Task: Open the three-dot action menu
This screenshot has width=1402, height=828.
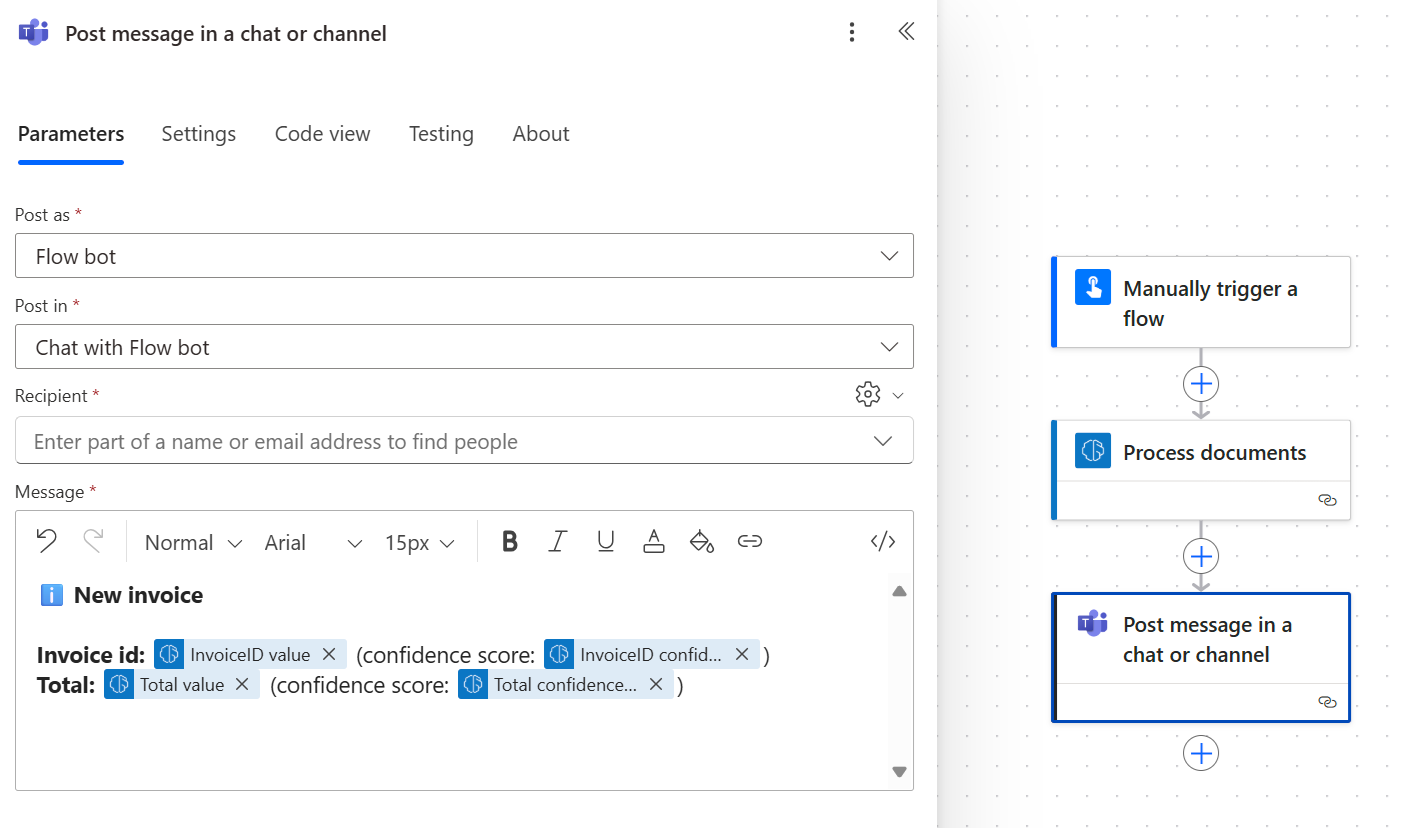Action: click(852, 32)
